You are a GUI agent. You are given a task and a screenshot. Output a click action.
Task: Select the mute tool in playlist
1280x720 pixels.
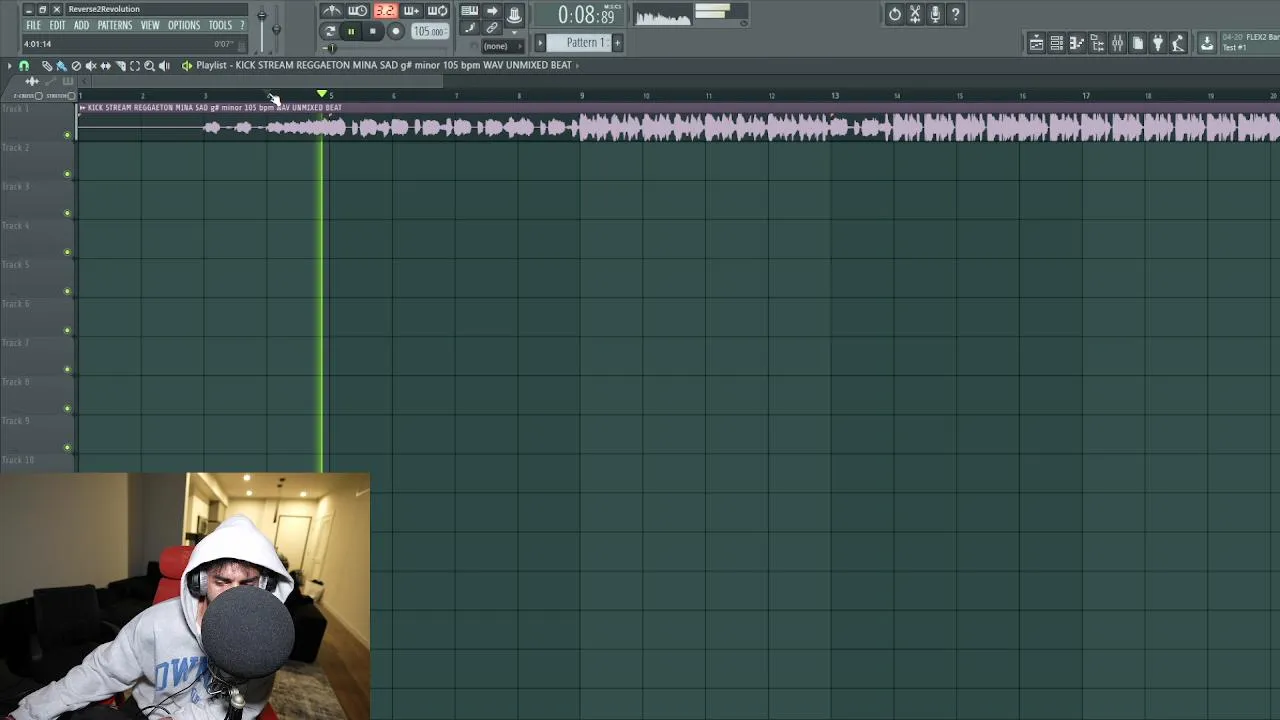(x=91, y=65)
